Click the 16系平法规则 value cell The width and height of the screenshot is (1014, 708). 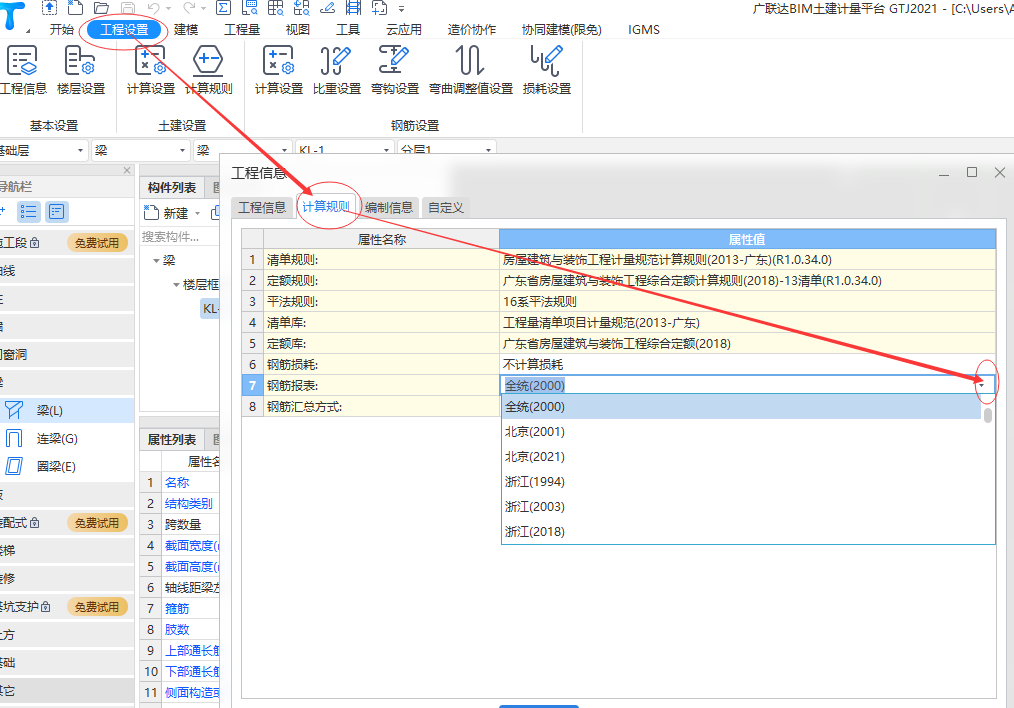pyautogui.click(x=747, y=301)
